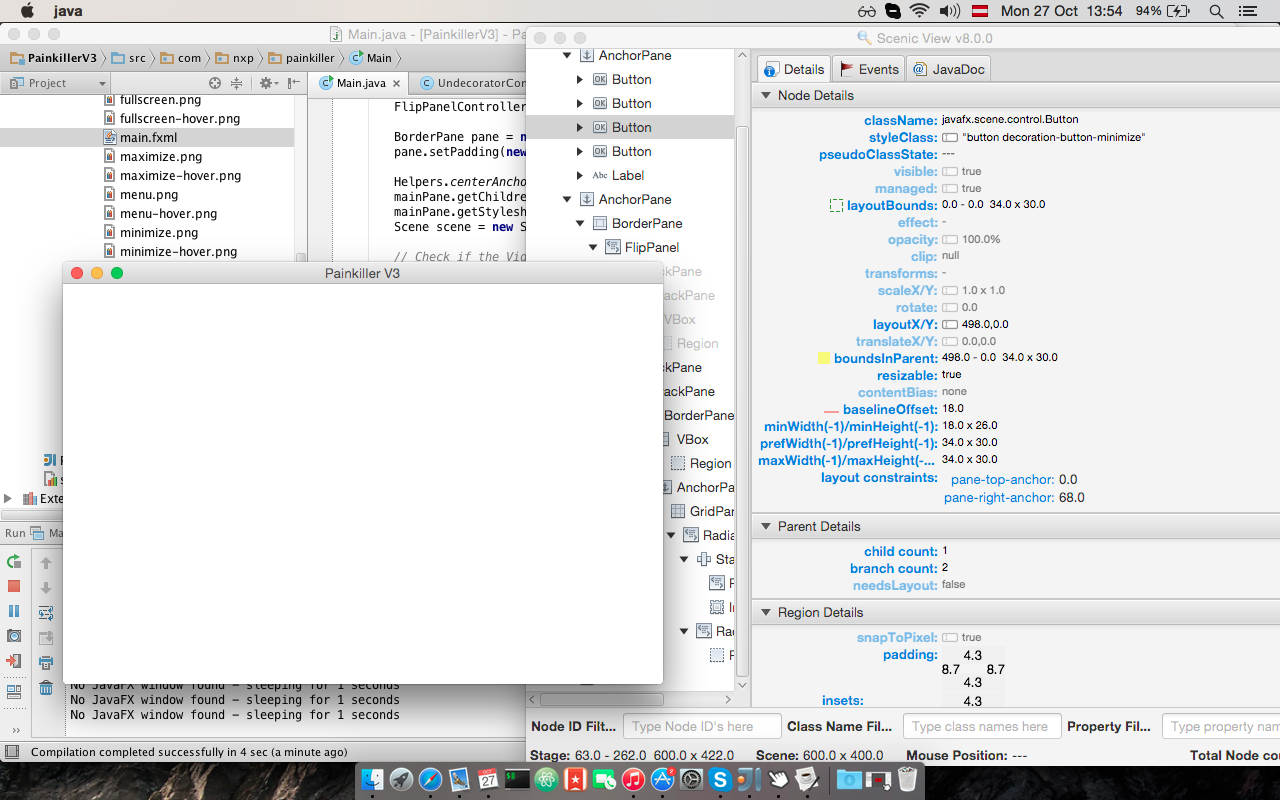Click the Node ID filter input field

[702, 727]
